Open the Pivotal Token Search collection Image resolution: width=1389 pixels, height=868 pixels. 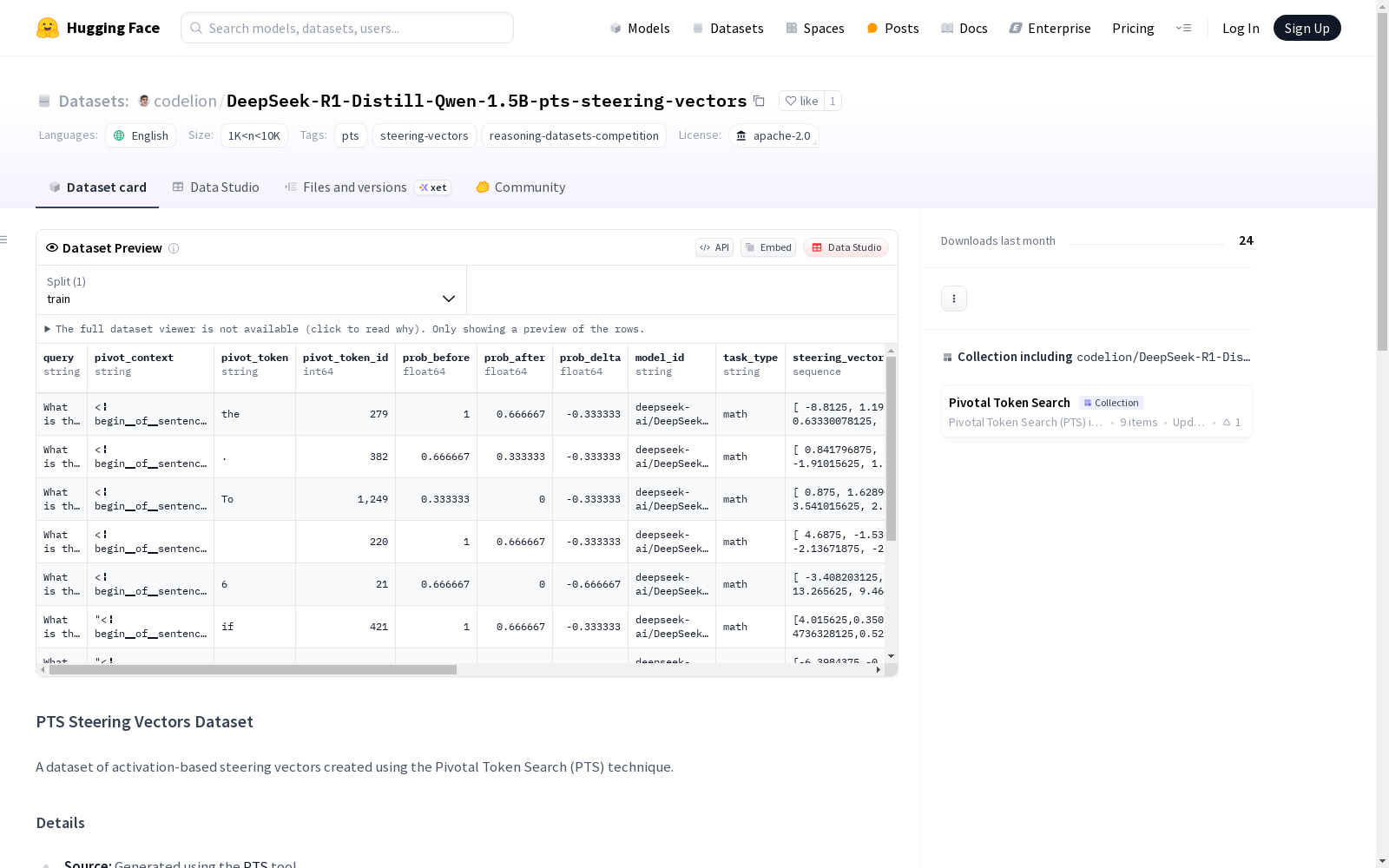1096,412
